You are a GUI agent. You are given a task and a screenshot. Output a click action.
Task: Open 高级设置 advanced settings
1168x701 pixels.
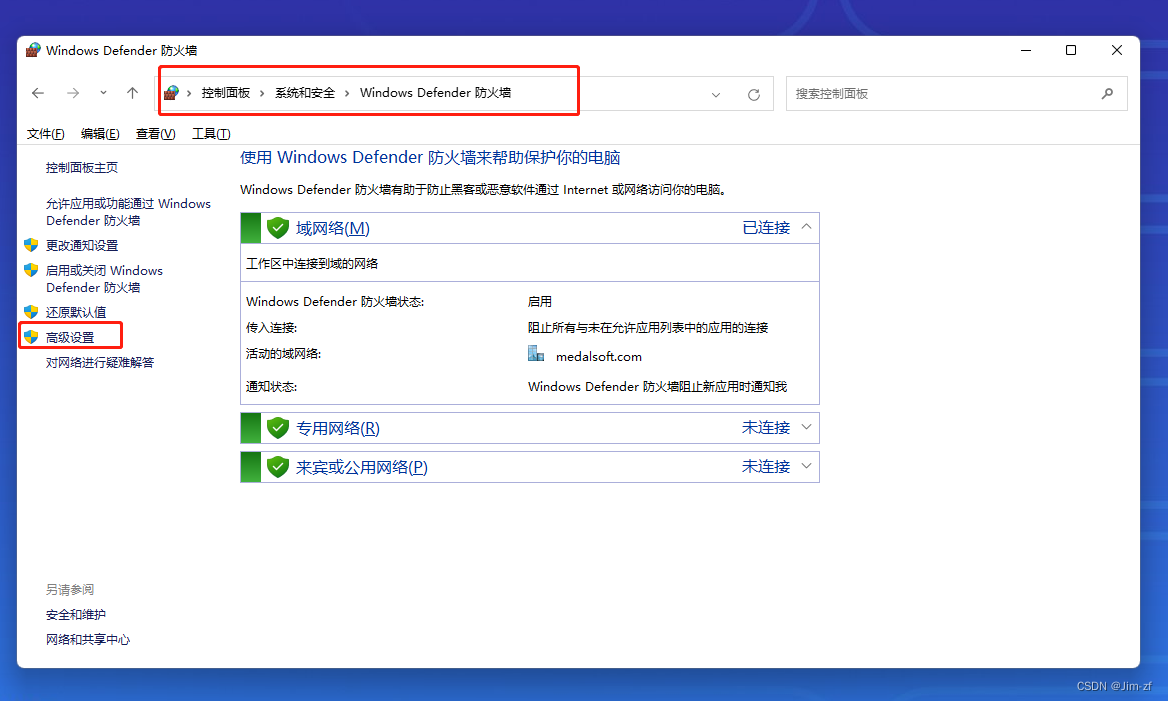[x=70, y=337]
